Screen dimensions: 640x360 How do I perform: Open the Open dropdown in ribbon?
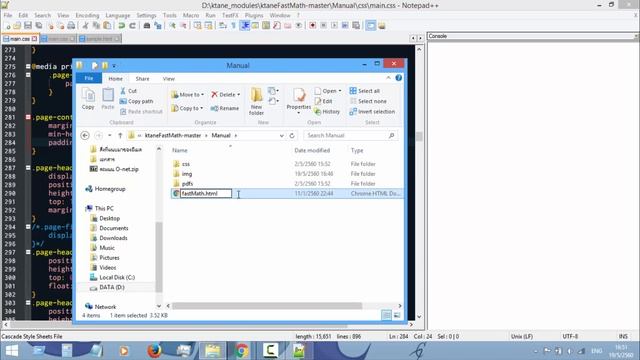pyautogui.click(x=328, y=91)
